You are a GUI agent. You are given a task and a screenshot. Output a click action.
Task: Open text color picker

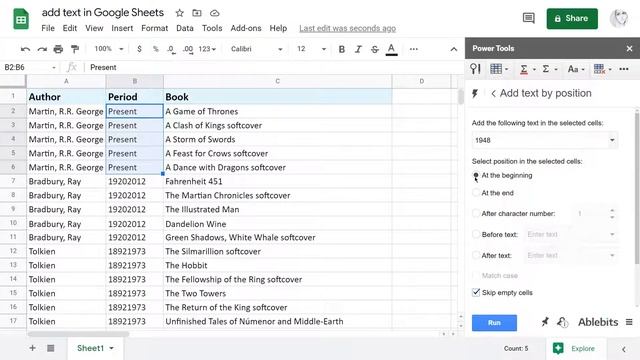click(x=391, y=49)
